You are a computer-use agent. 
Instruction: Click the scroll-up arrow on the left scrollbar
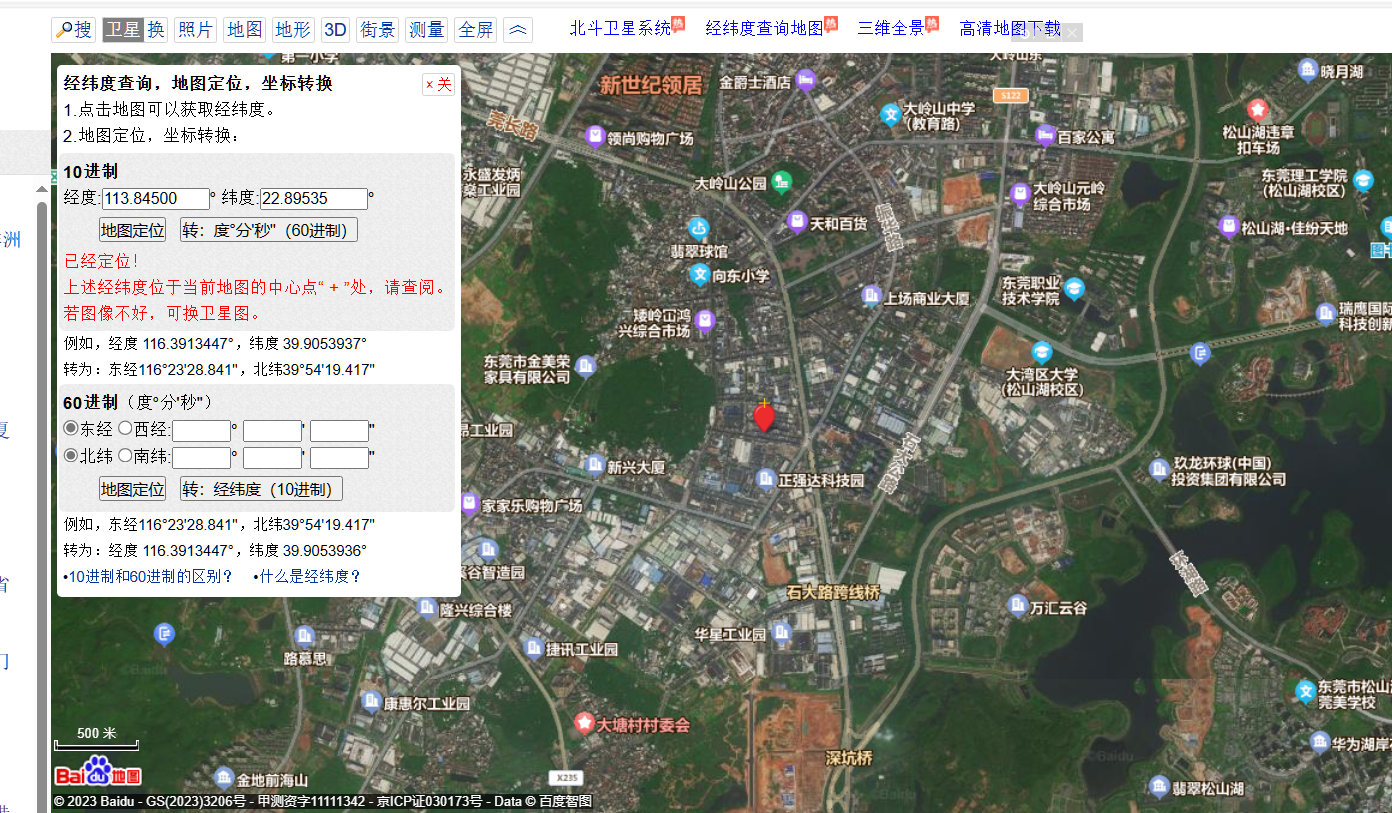[42, 189]
